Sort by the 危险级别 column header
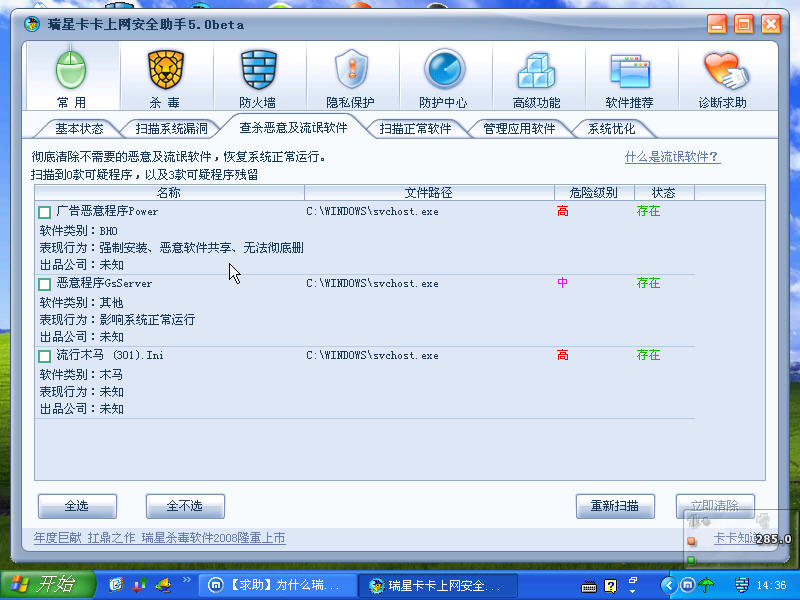The height and width of the screenshot is (600, 800). point(594,193)
